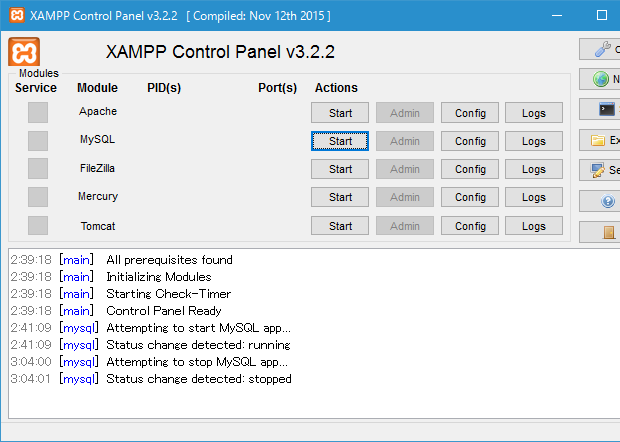The image size is (620, 442).
Task: Launch Shell via the terminal icon
Action: pos(606,109)
